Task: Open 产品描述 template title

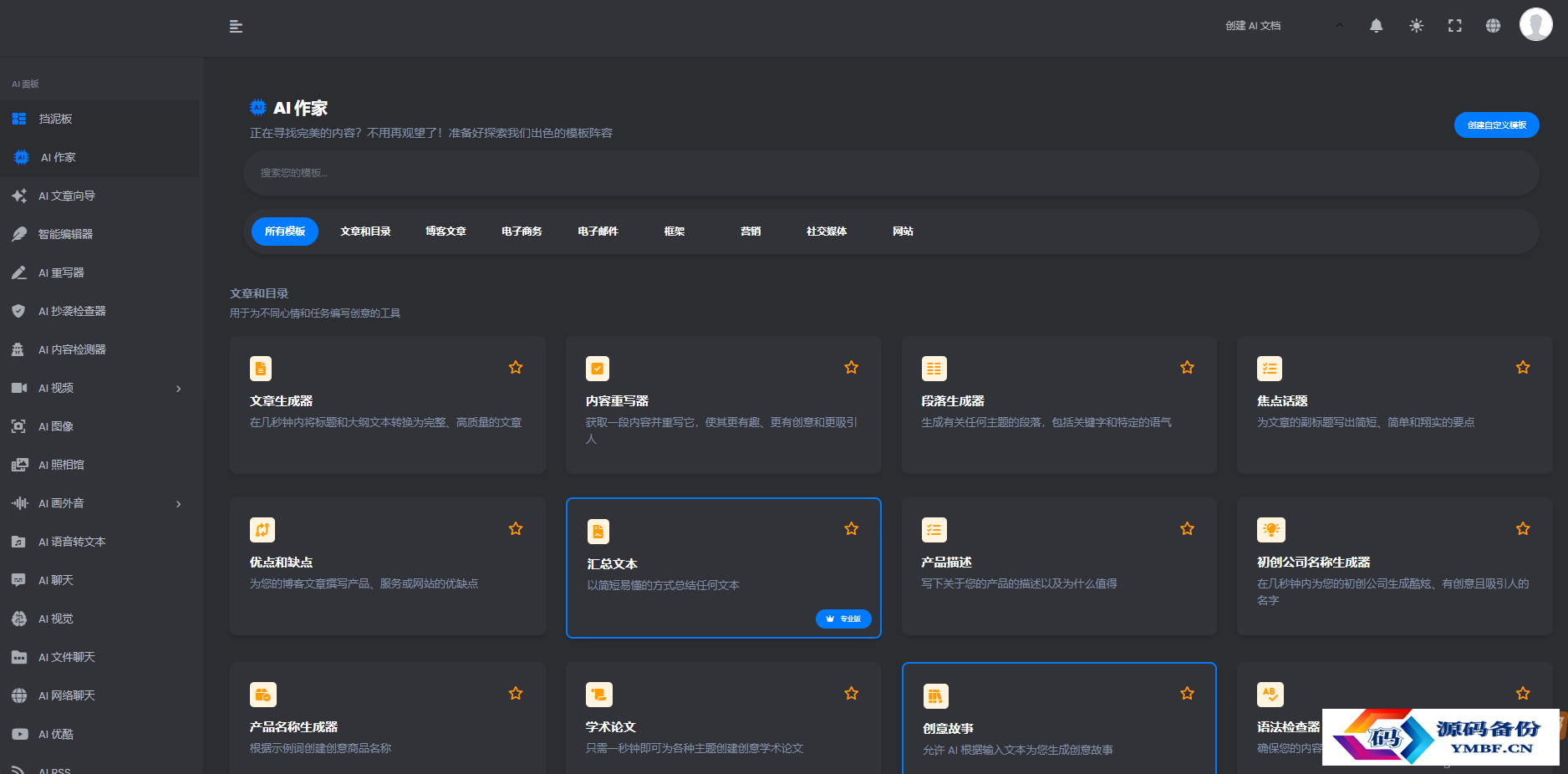Action: tap(947, 563)
